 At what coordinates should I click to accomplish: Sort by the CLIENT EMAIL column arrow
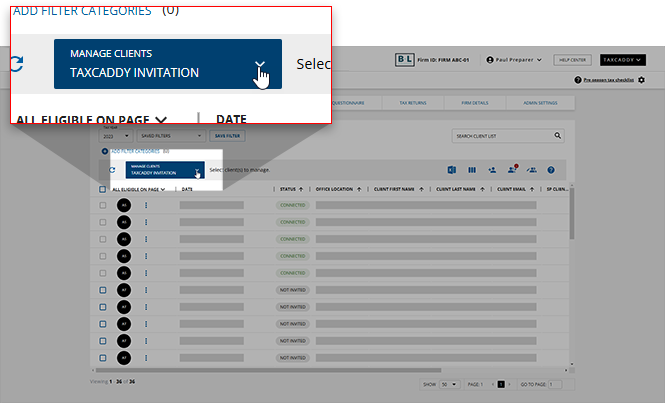[x=532, y=189]
